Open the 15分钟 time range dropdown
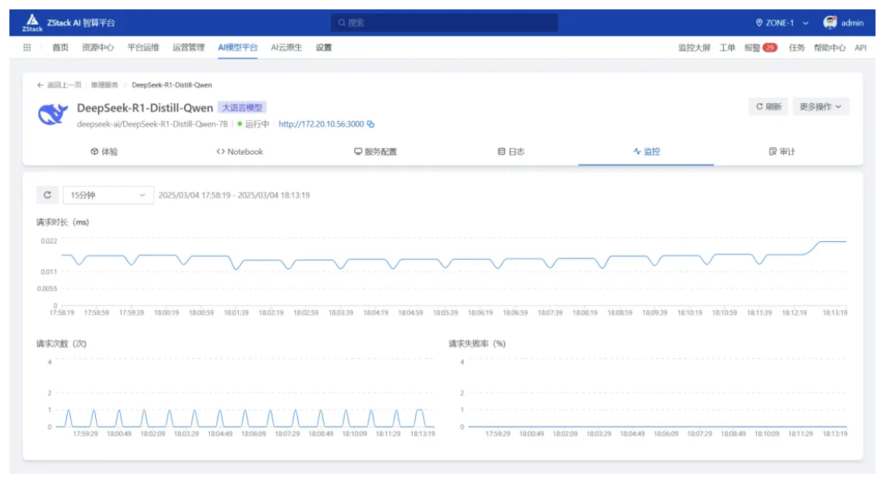The width and height of the screenshot is (888, 484). pyautogui.click(x=108, y=195)
